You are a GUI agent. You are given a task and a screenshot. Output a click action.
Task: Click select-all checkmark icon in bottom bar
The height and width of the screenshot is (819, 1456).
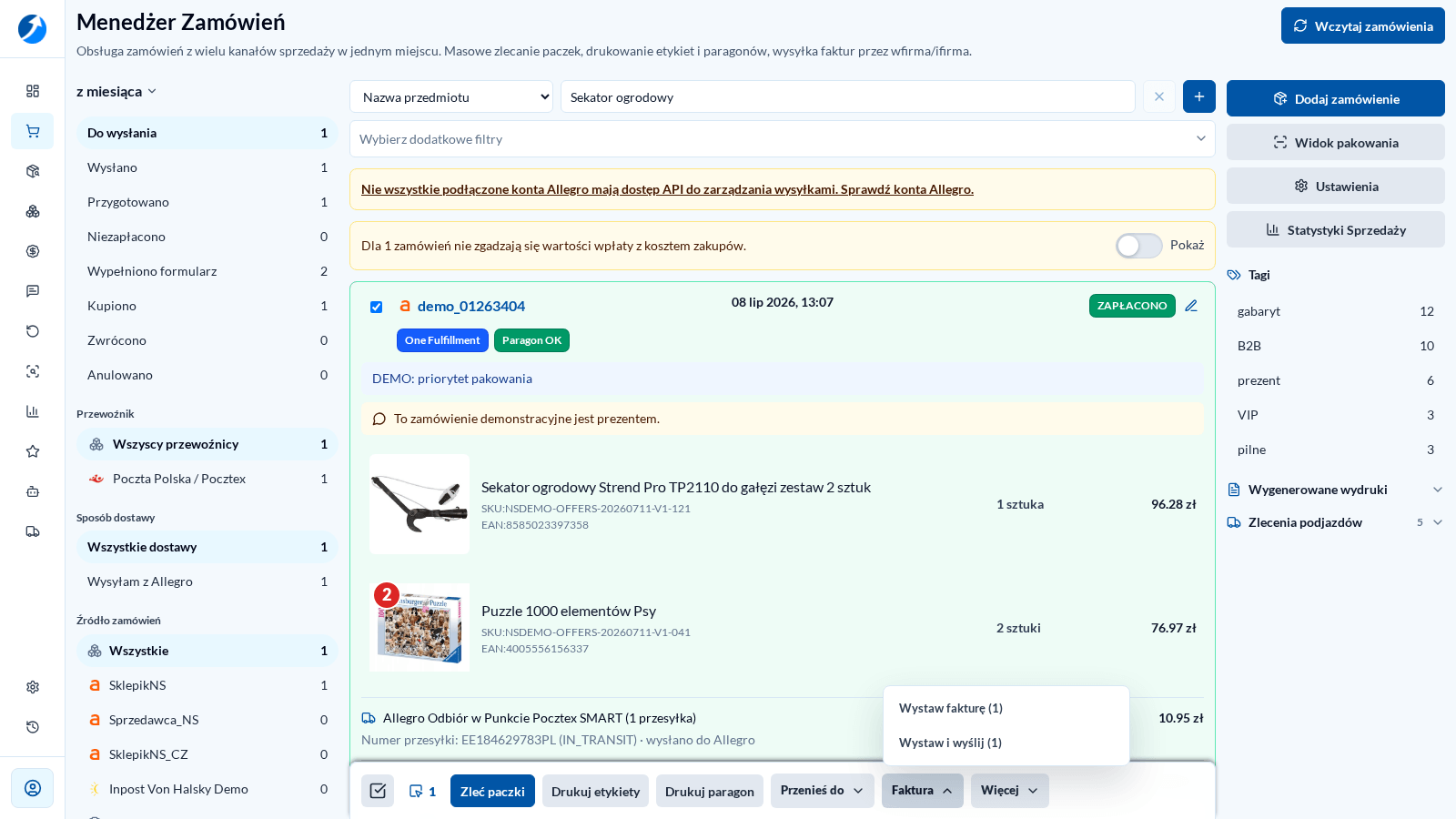tap(378, 791)
